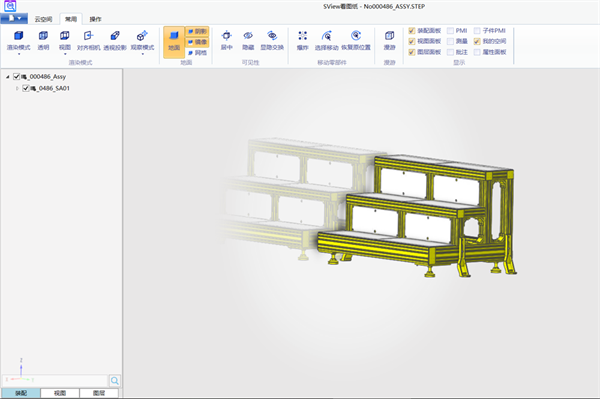Enable the 子件PMI checkbox

(477, 31)
